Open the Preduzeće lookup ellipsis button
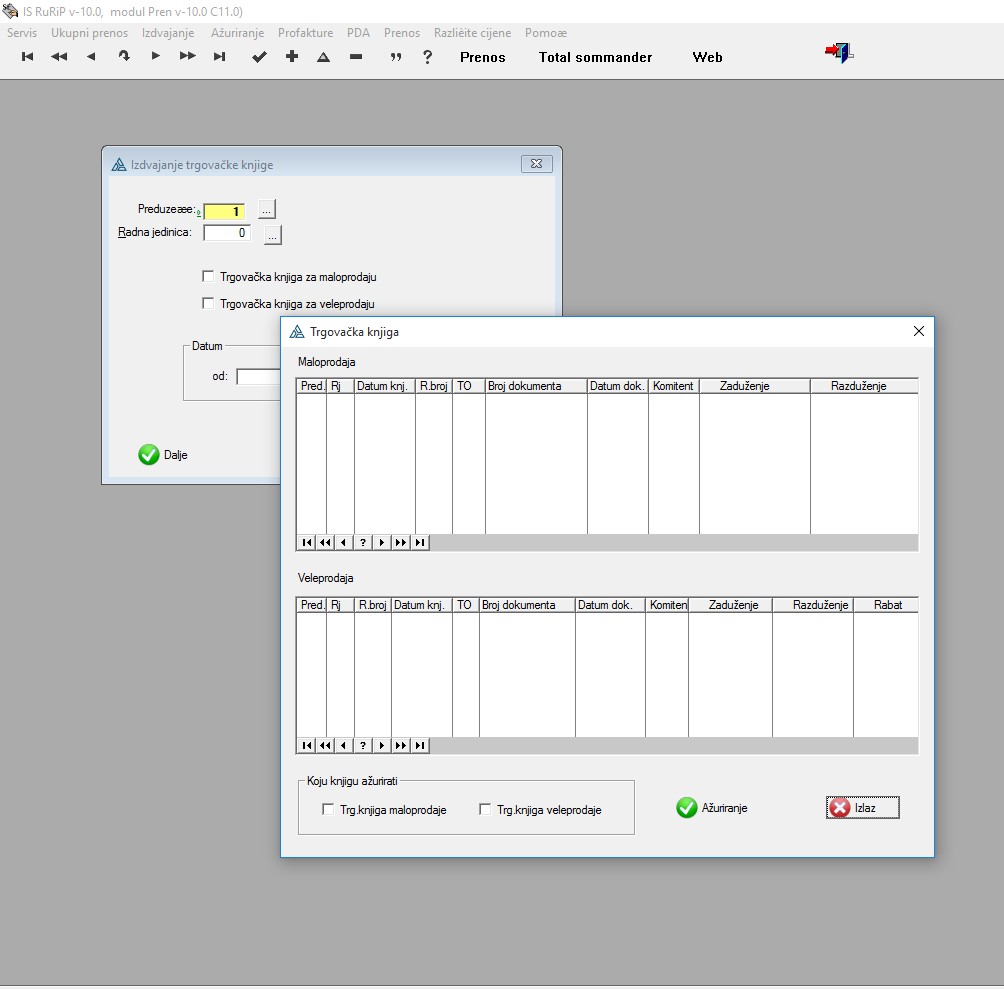 click(266, 209)
